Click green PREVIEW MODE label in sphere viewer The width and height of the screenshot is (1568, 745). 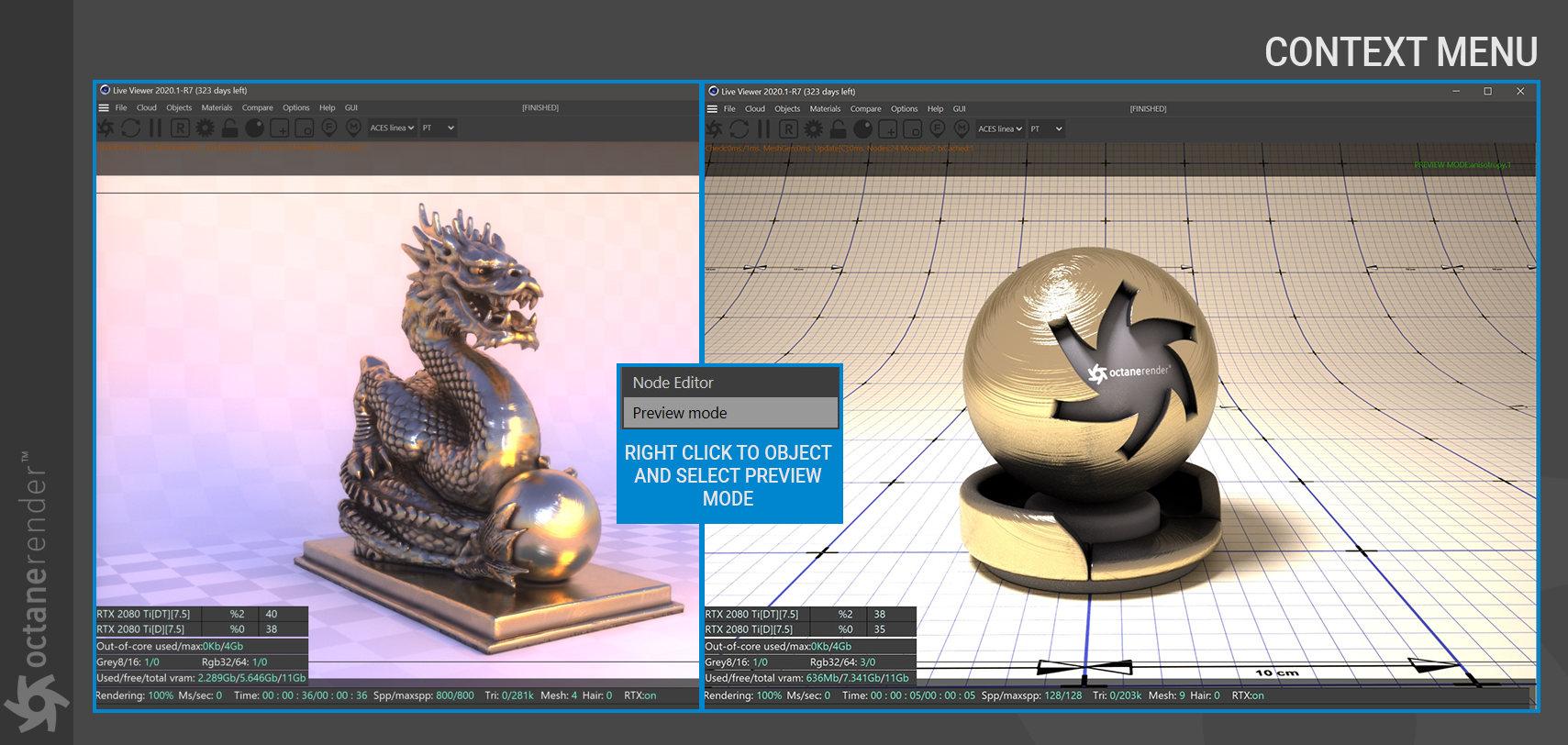point(1462,165)
